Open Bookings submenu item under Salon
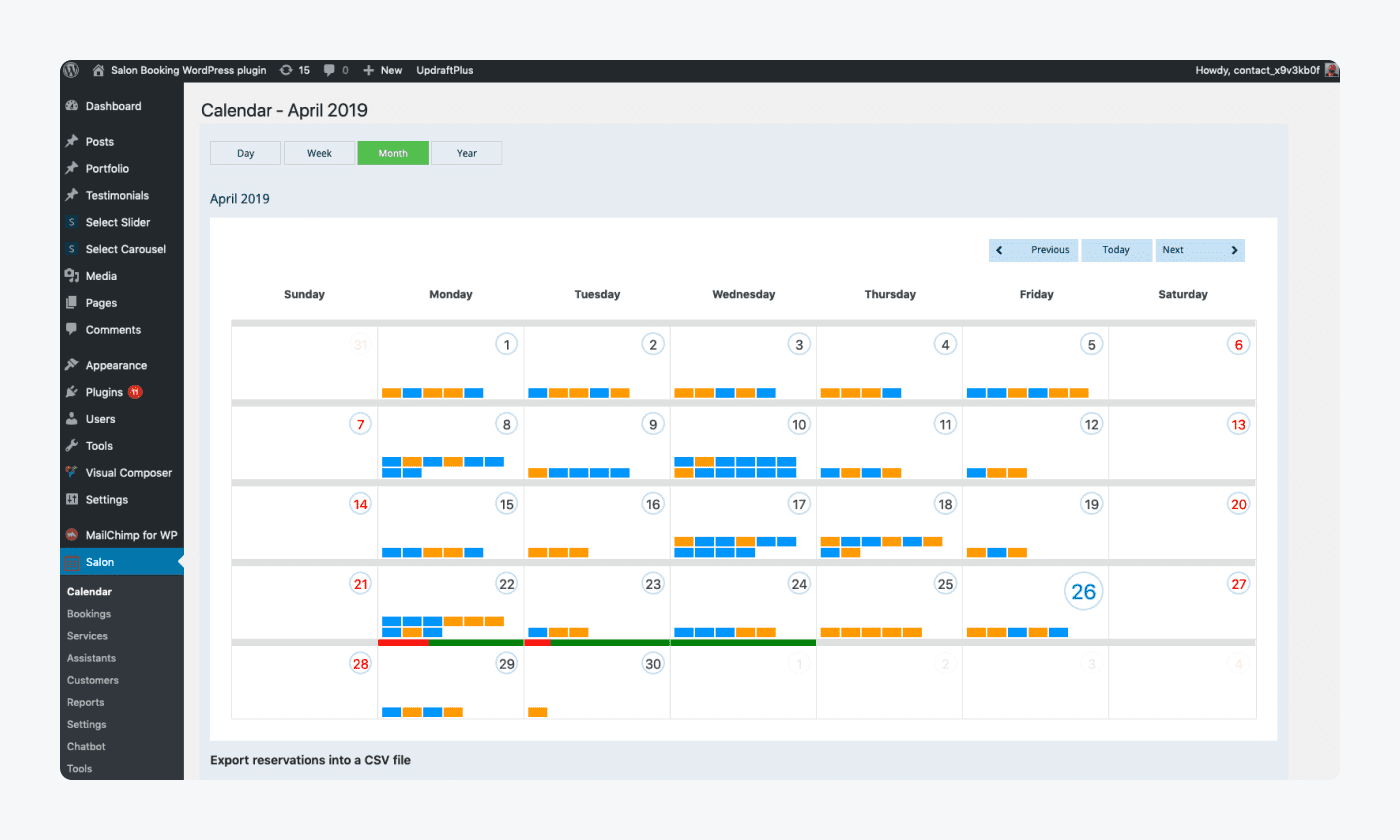This screenshot has height=840, width=1400. (x=89, y=614)
